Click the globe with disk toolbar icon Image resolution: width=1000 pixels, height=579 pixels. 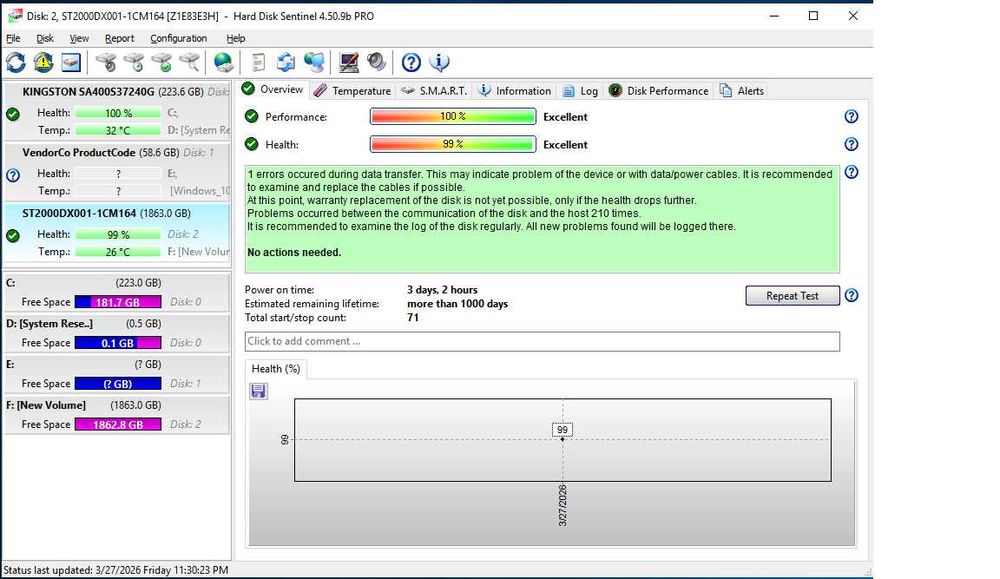point(223,62)
